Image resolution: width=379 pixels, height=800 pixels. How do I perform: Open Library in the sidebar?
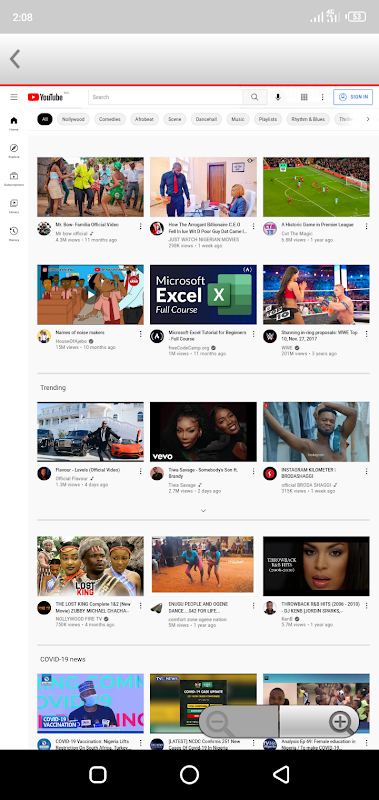point(14,206)
